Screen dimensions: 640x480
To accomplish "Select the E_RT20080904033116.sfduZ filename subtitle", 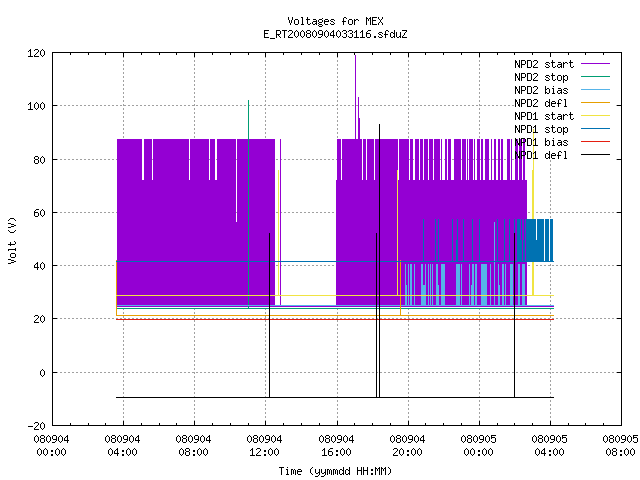I will click(335, 34).
